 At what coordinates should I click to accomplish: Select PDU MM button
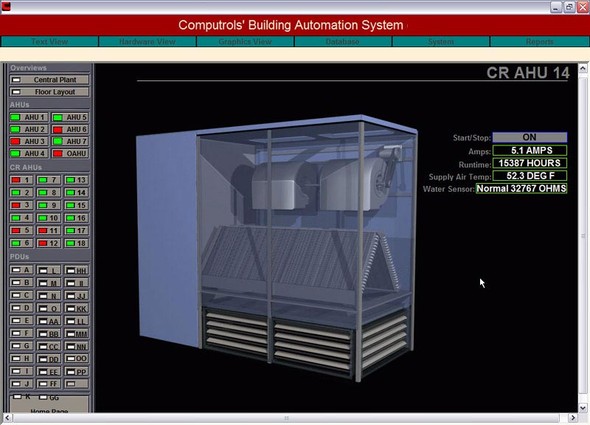[76, 334]
